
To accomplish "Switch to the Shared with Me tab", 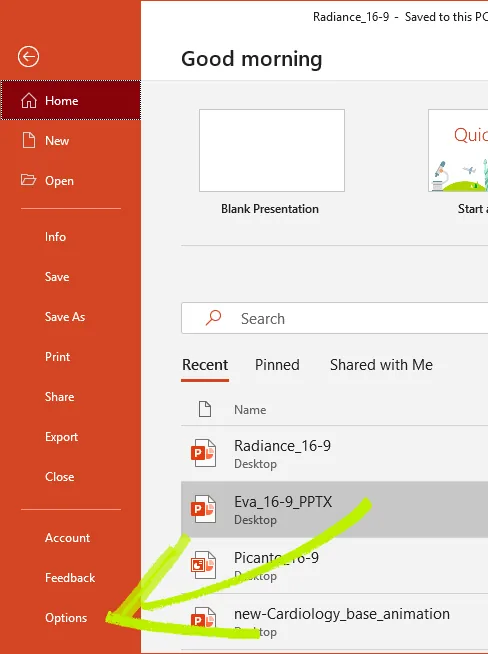I will (x=382, y=365).
